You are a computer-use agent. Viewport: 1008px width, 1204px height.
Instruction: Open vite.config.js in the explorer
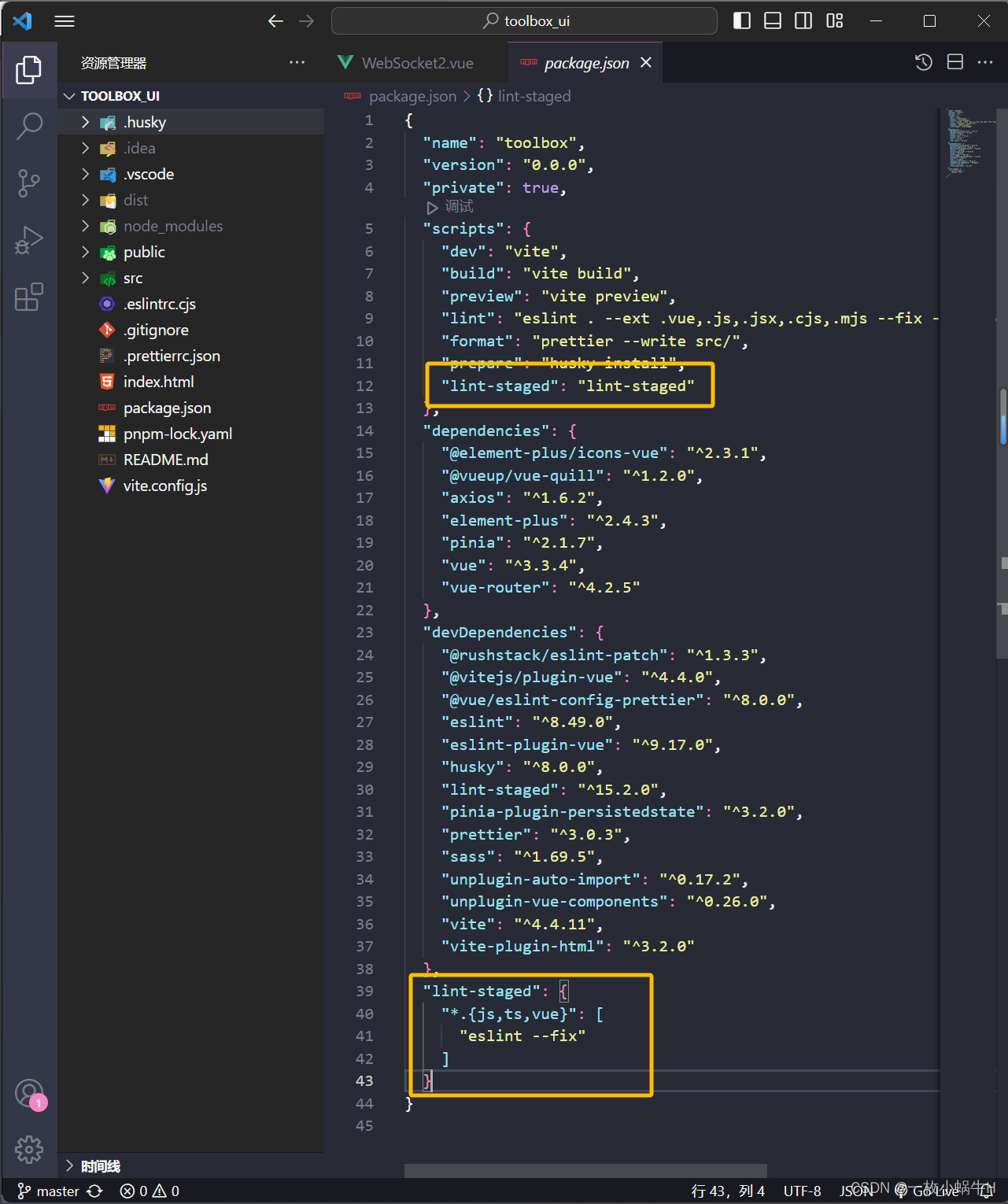coord(165,486)
